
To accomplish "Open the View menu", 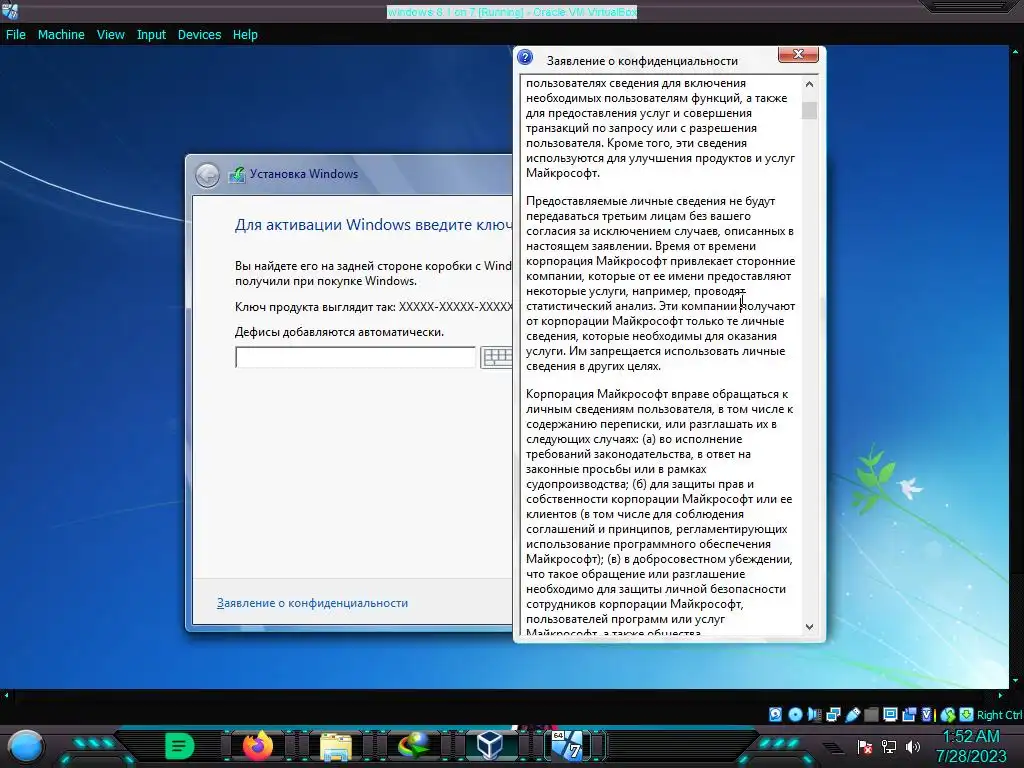I will pyautogui.click(x=110, y=35).
